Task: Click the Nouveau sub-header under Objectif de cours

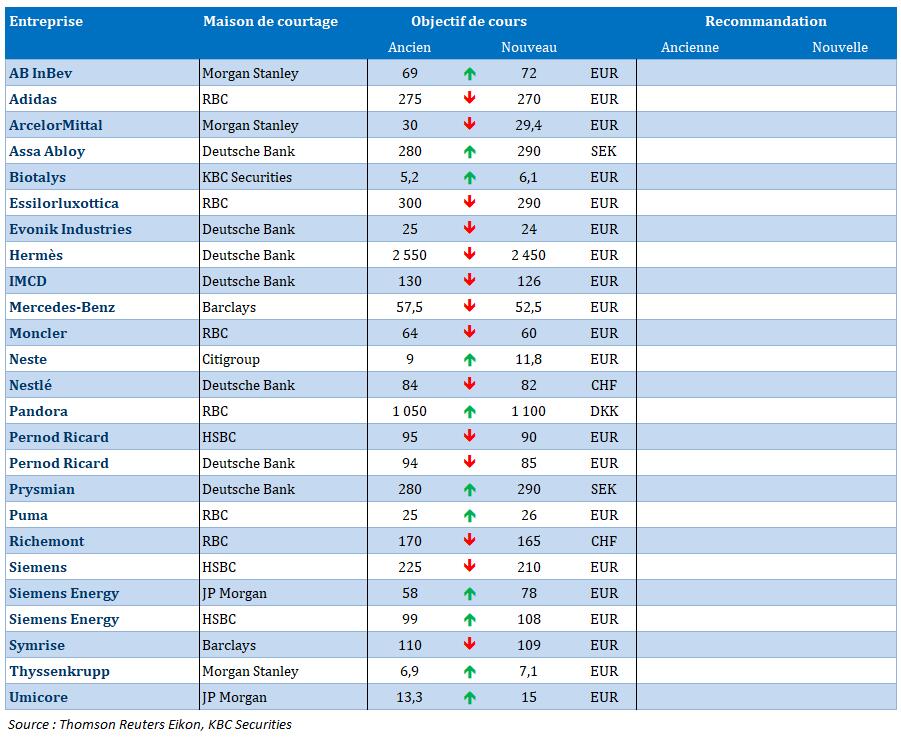Action: point(529,47)
